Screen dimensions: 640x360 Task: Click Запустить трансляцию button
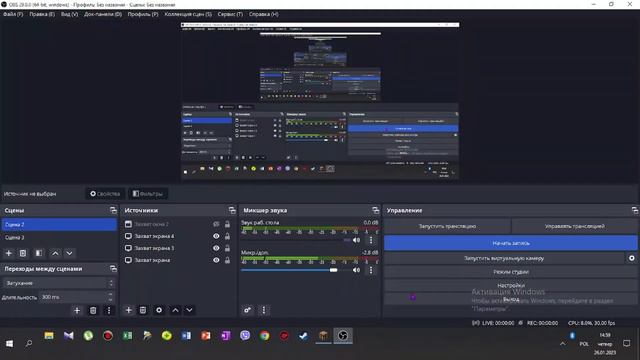click(x=447, y=226)
